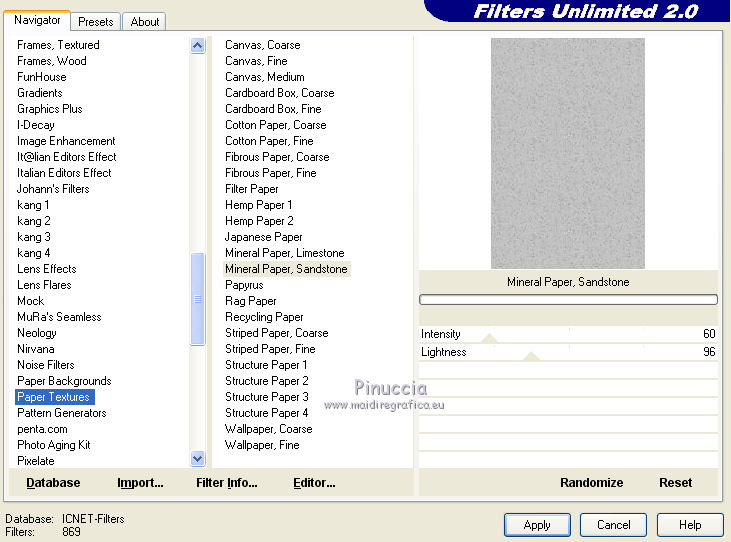Select the It@lian Editors Effect category

pyautogui.click(x=67, y=157)
